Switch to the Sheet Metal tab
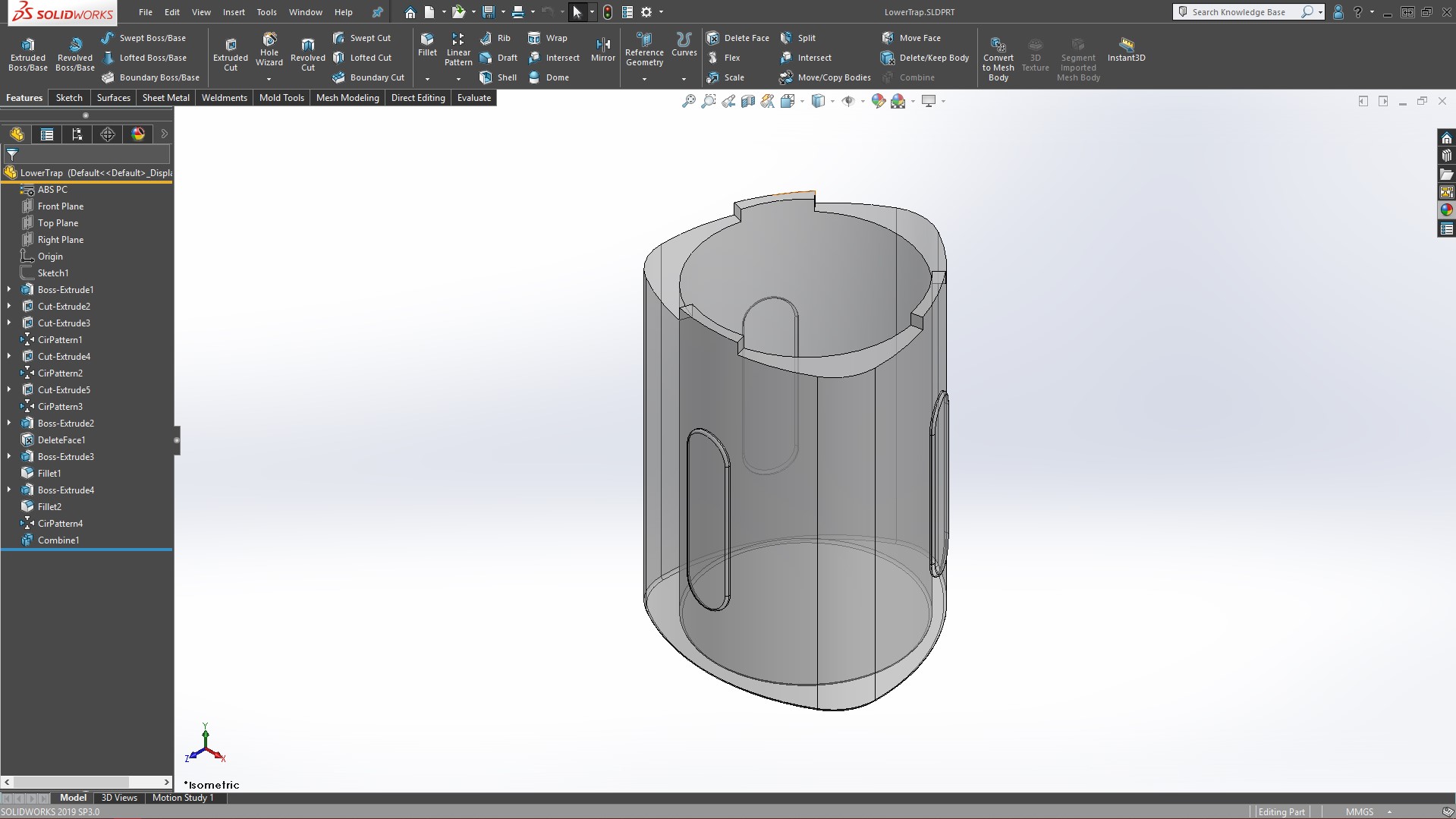Viewport: 1456px width, 819px height. pos(165,98)
